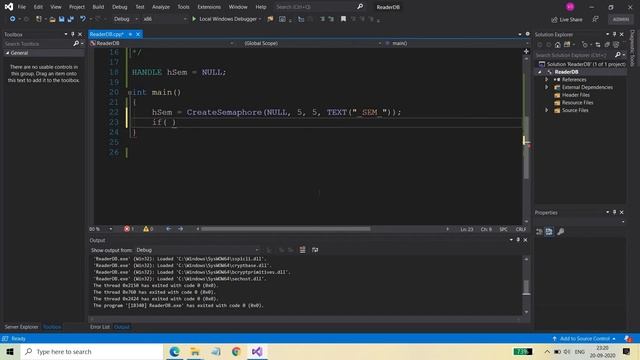Click Add to Source Control
Viewport: 640px width, 360px height.
(x=584, y=339)
